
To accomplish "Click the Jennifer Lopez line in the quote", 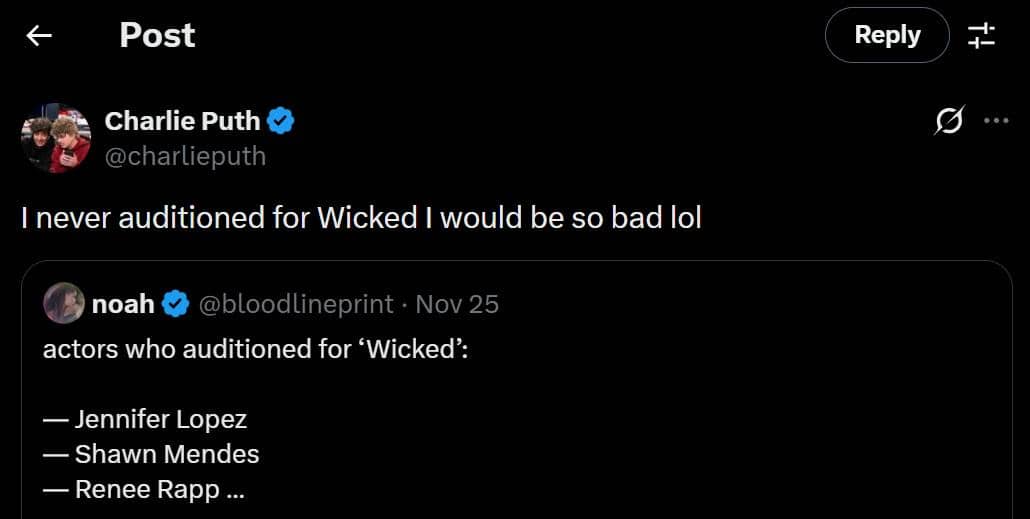I will tap(145, 418).
